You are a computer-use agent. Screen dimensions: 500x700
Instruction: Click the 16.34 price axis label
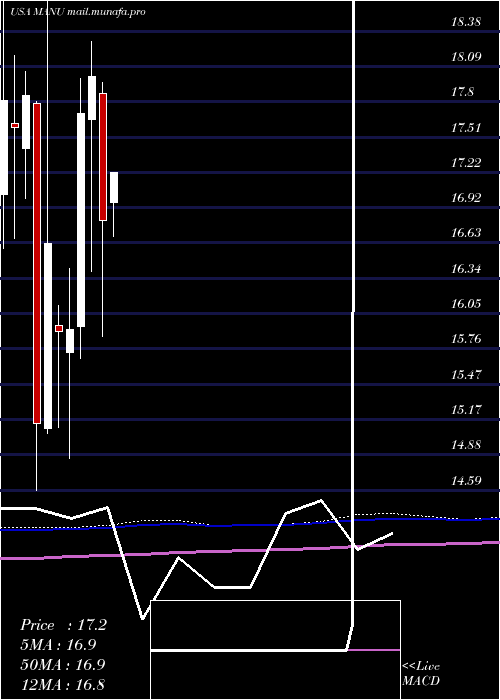466,268
